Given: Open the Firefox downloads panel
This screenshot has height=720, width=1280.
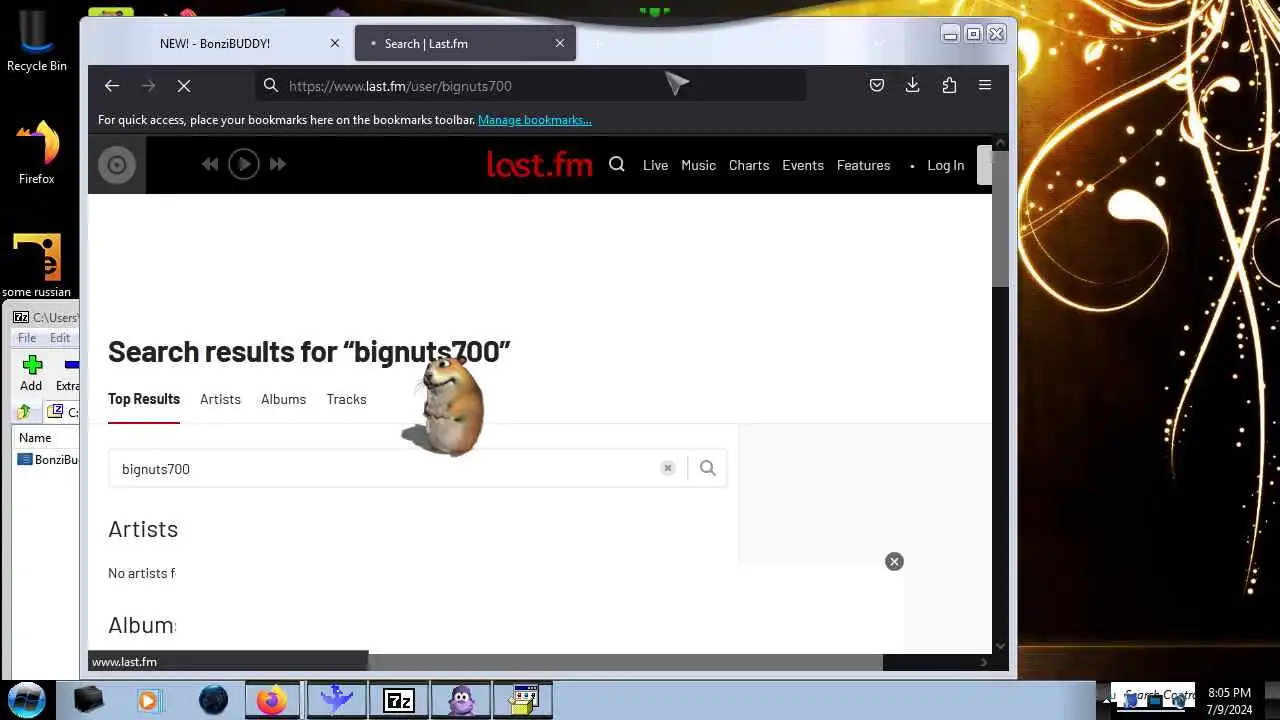Looking at the screenshot, I should (912, 86).
